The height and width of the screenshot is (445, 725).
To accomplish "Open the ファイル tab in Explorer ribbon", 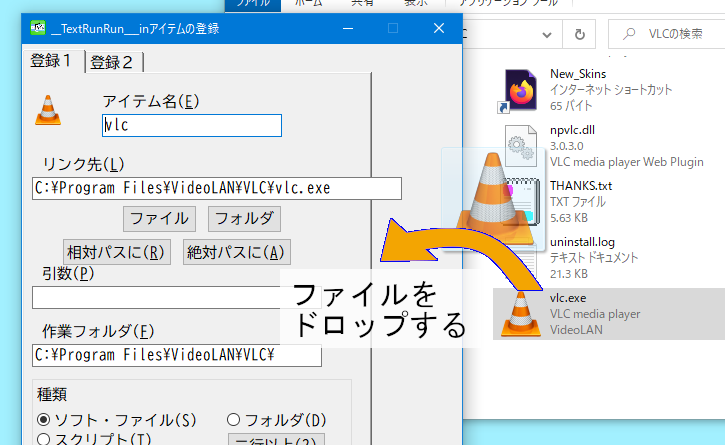I will (253, 5).
